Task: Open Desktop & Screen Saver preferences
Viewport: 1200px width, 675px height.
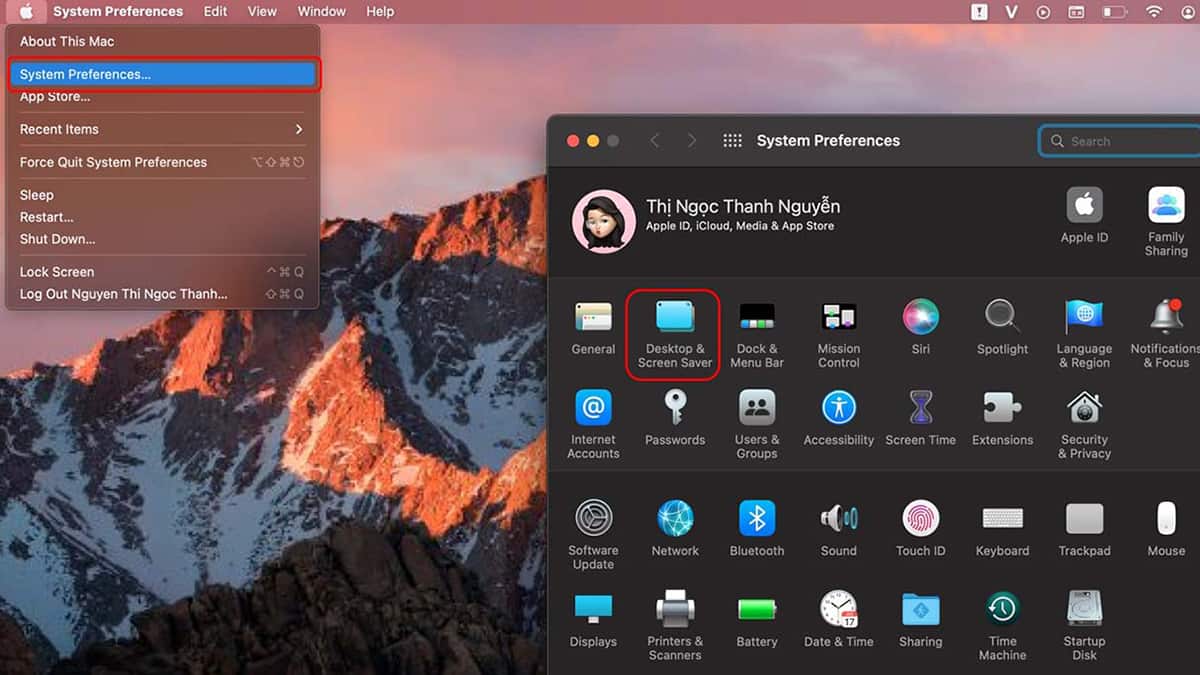Action: point(674,334)
